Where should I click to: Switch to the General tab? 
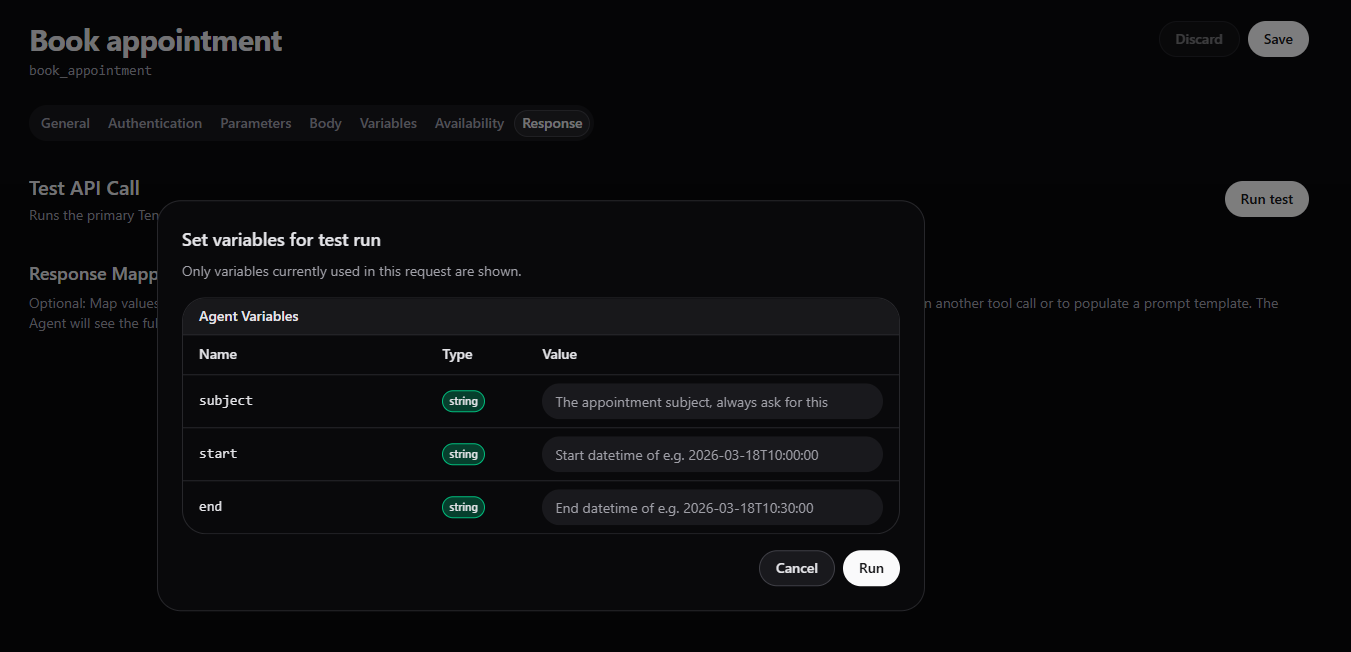point(65,123)
